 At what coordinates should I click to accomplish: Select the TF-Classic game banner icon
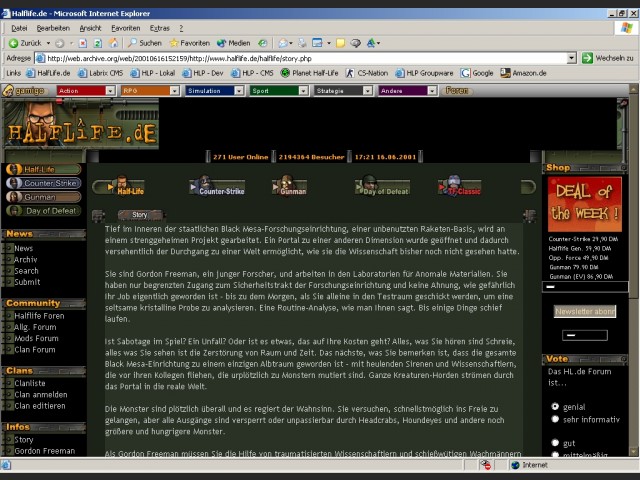coord(460,186)
